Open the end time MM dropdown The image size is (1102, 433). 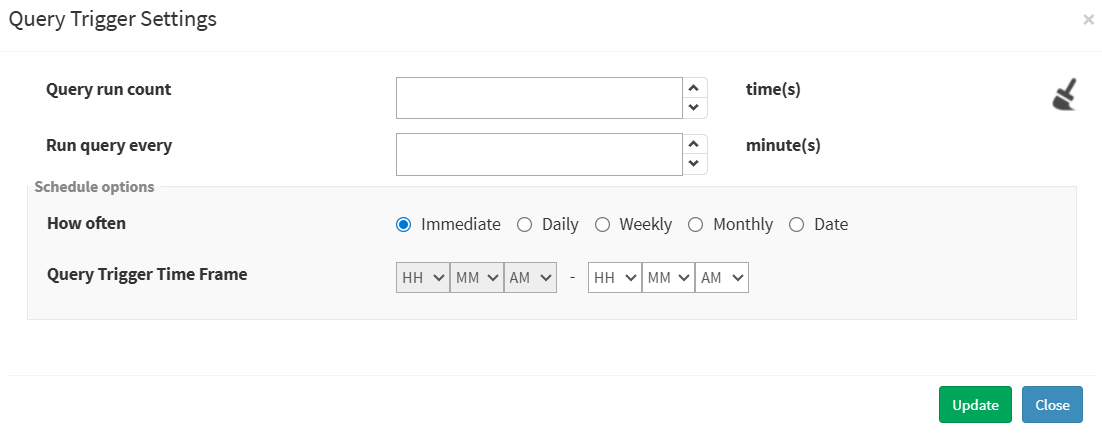pyautogui.click(x=669, y=278)
